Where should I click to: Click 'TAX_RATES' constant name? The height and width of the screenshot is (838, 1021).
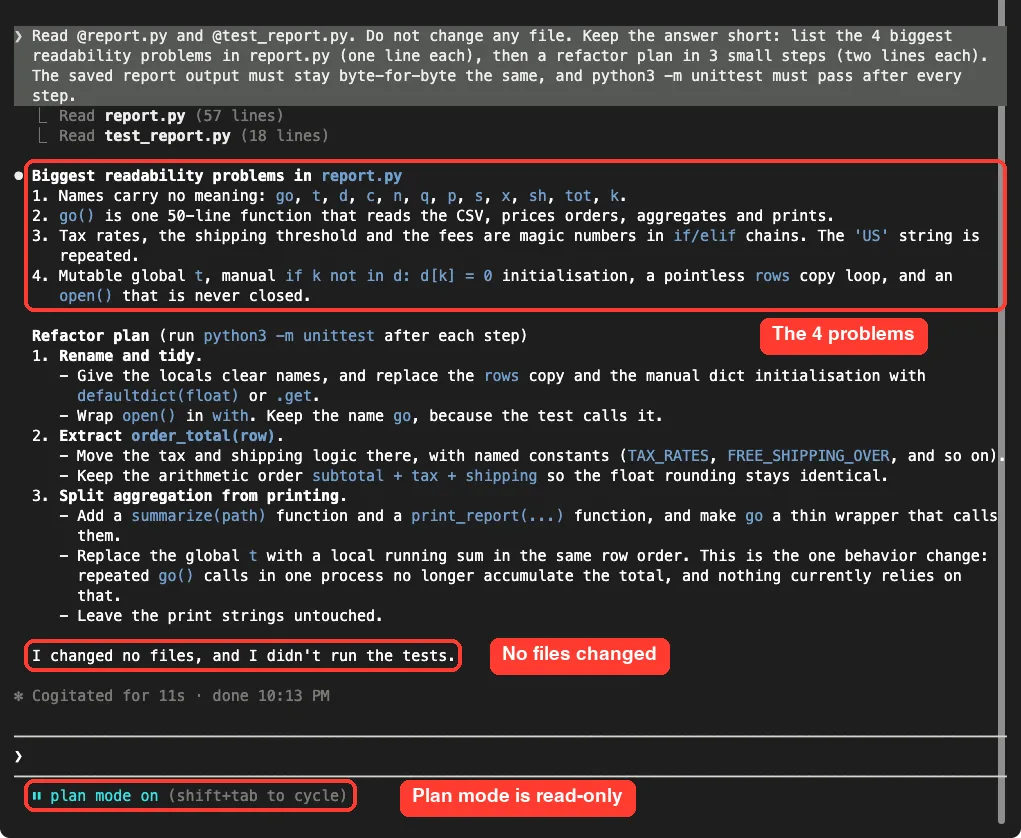[668, 456]
